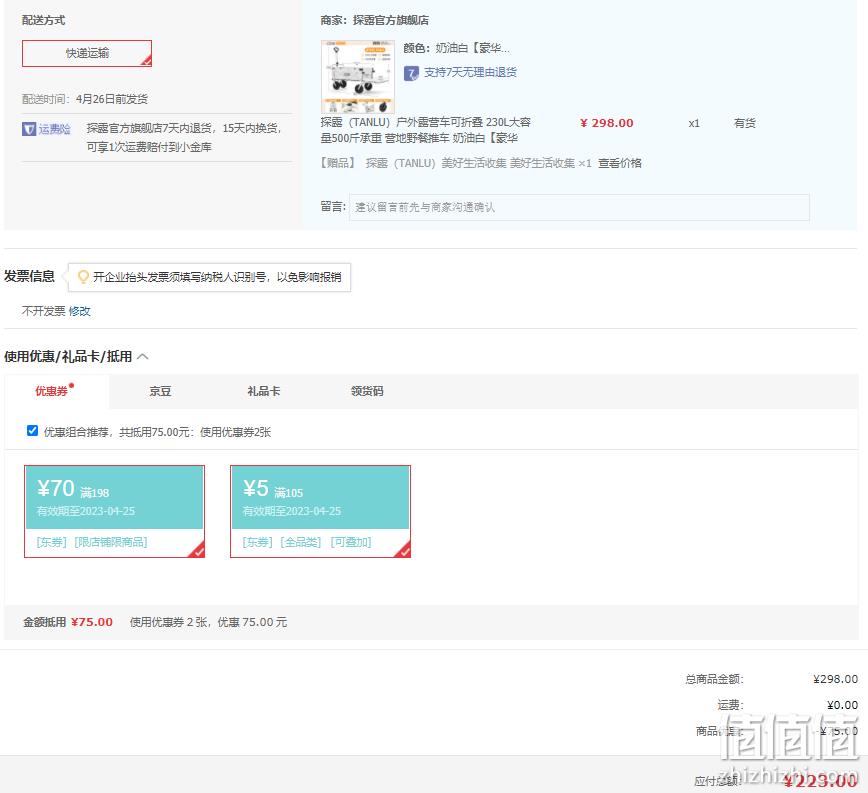The height and width of the screenshot is (793, 868).
Task: Open the 运费险 link
Action: pos(54,129)
